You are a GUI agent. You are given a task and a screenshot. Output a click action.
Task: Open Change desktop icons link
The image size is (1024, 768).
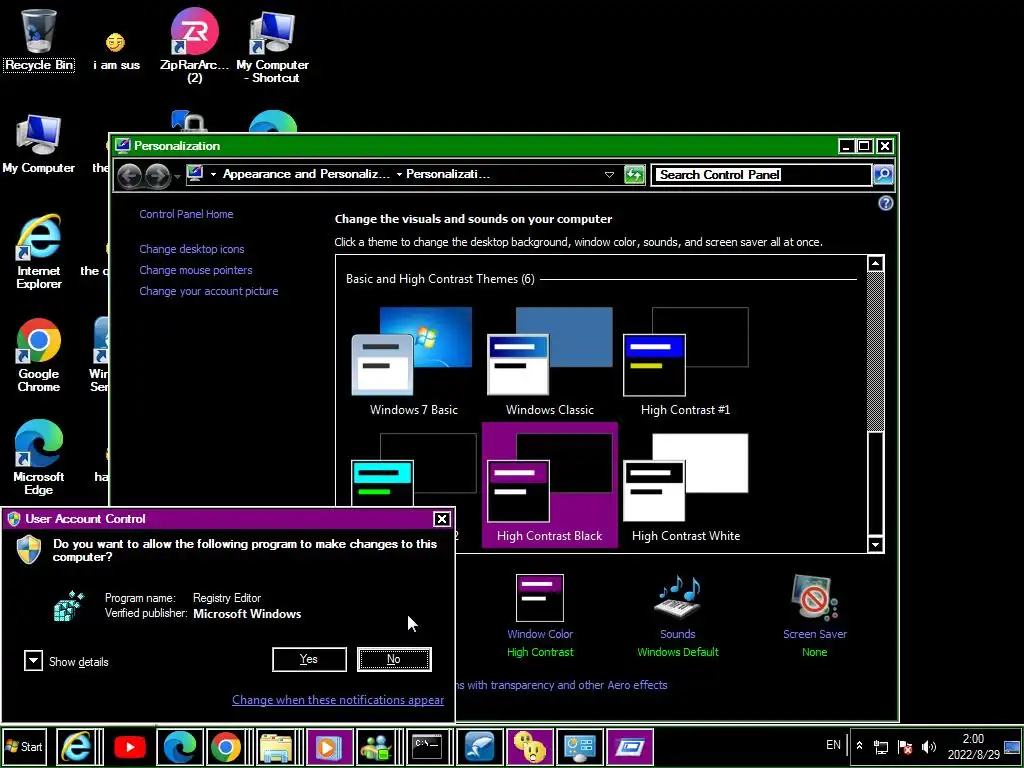[192, 249]
